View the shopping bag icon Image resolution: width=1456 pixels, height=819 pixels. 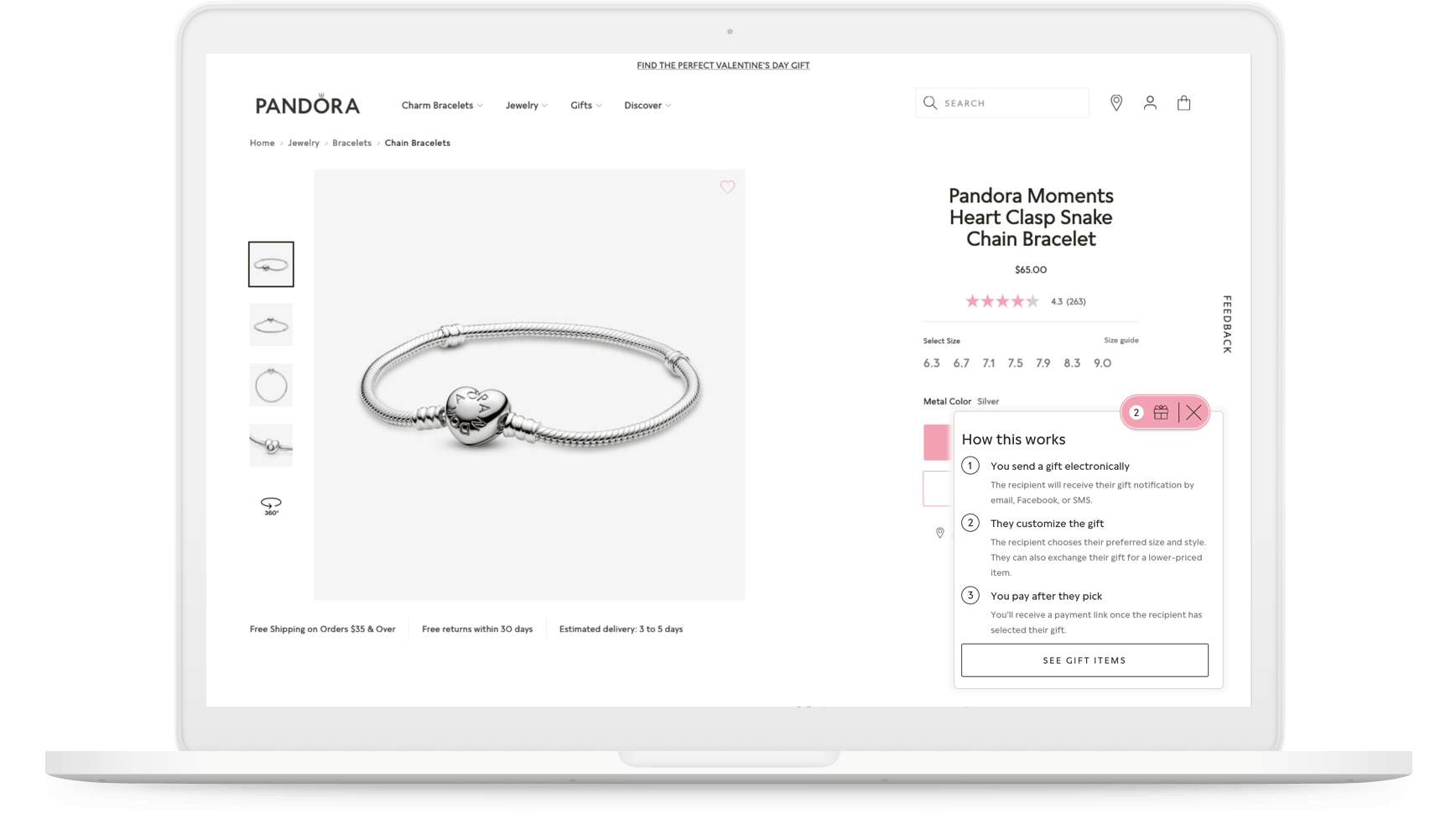(1184, 102)
